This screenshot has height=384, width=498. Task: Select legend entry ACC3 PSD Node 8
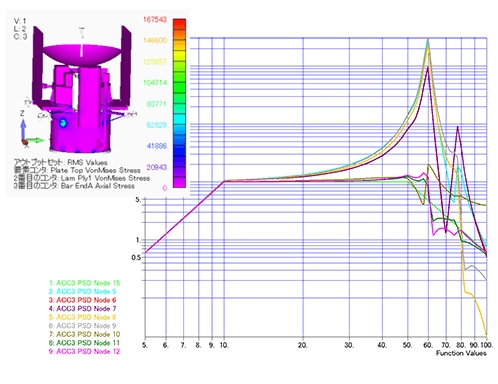(82, 317)
